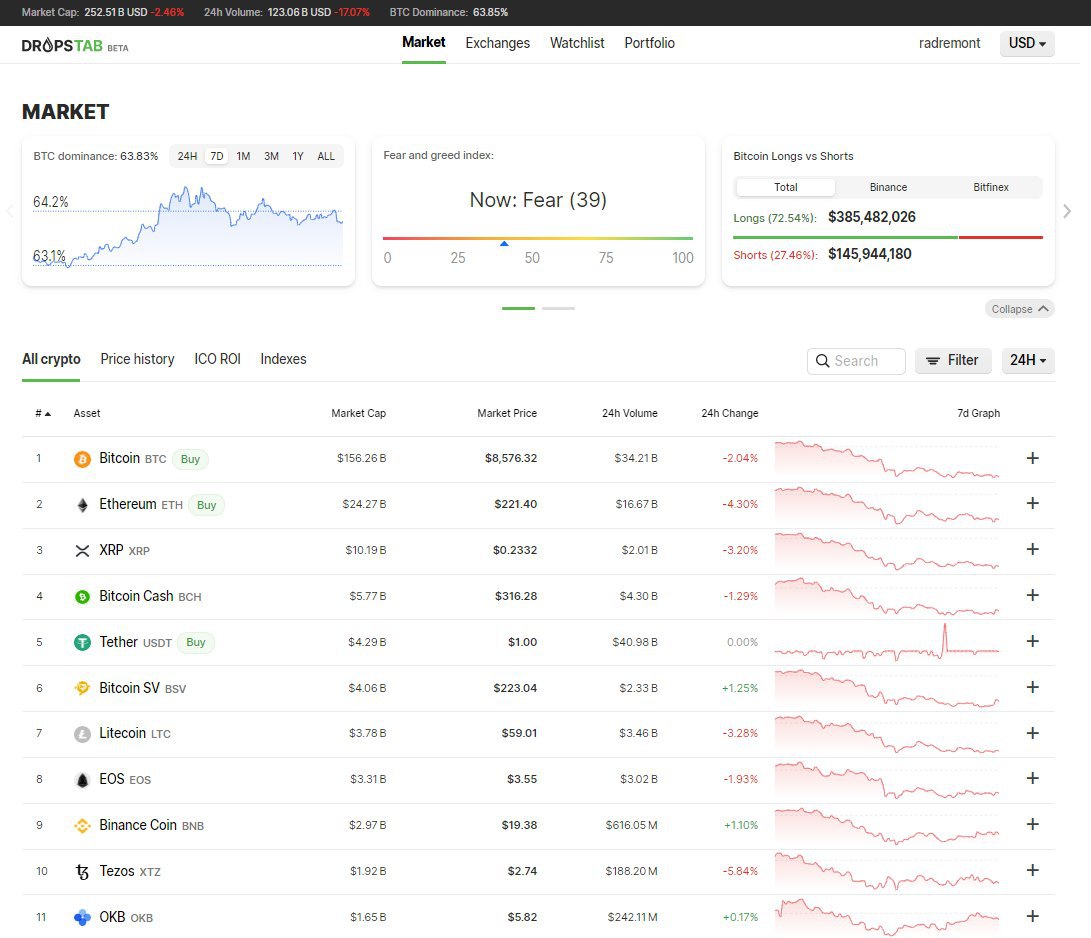This screenshot has width=1091, height=938.
Task: Add Tezos with its plus icon
Action: 1033,870
